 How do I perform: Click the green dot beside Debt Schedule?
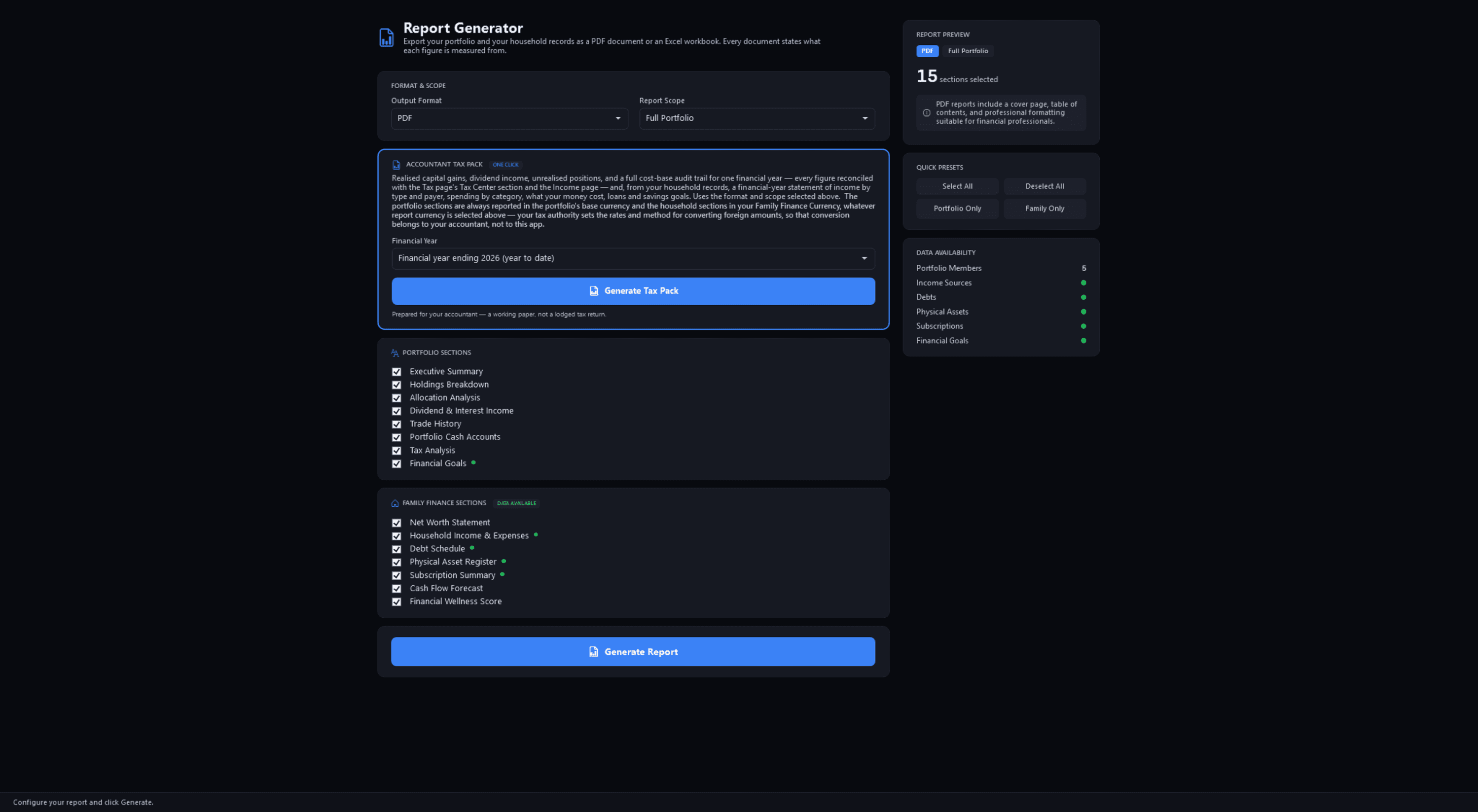coord(472,548)
